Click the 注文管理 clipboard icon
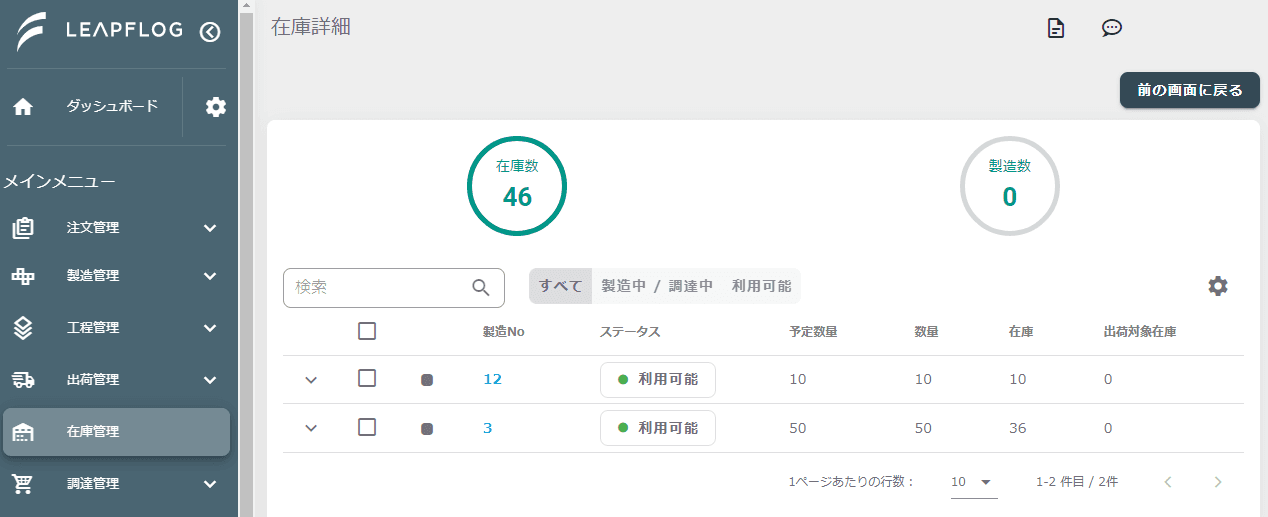1268x517 pixels. (23, 228)
